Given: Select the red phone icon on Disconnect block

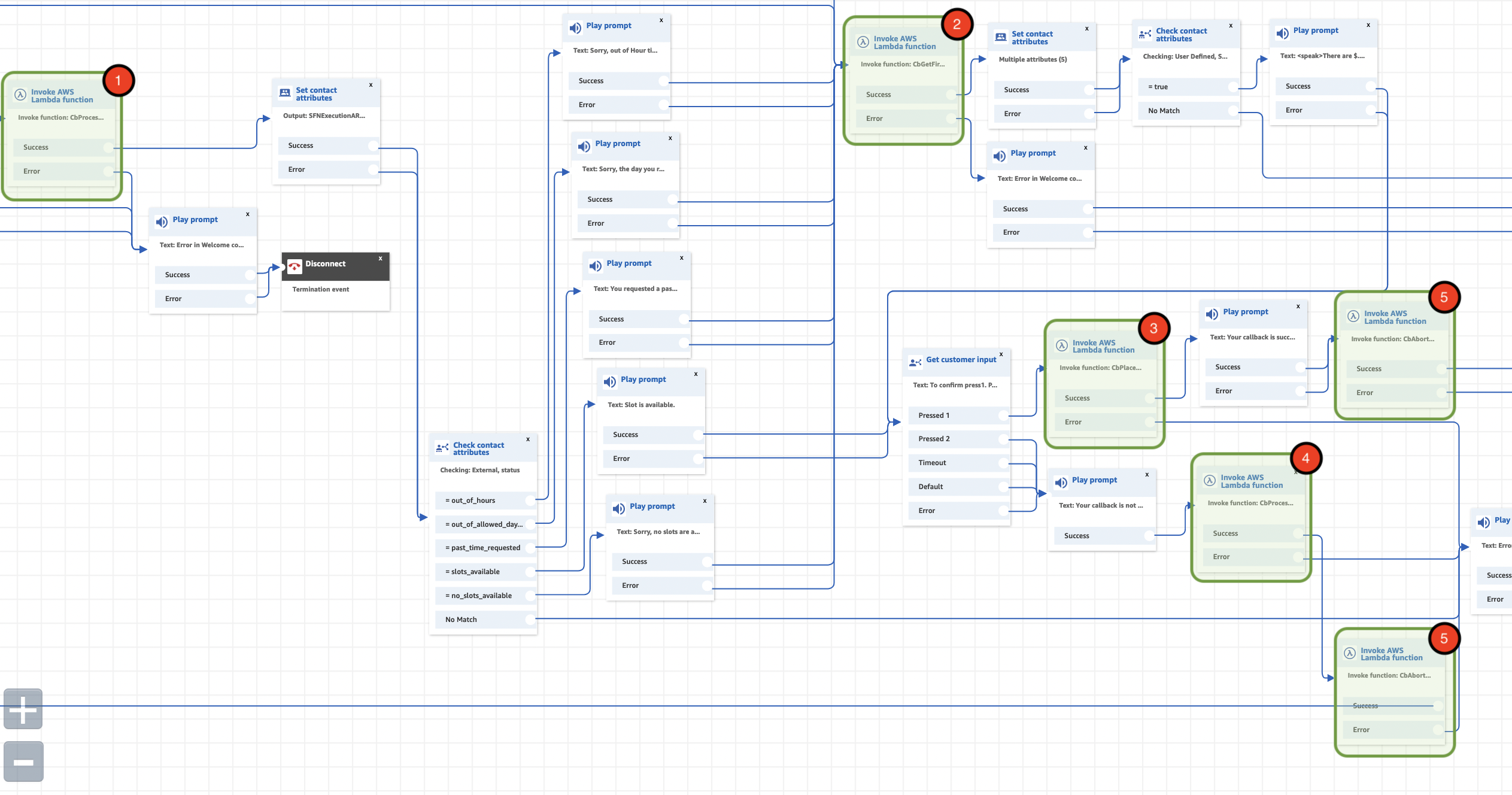Looking at the screenshot, I should [x=294, y=266].
